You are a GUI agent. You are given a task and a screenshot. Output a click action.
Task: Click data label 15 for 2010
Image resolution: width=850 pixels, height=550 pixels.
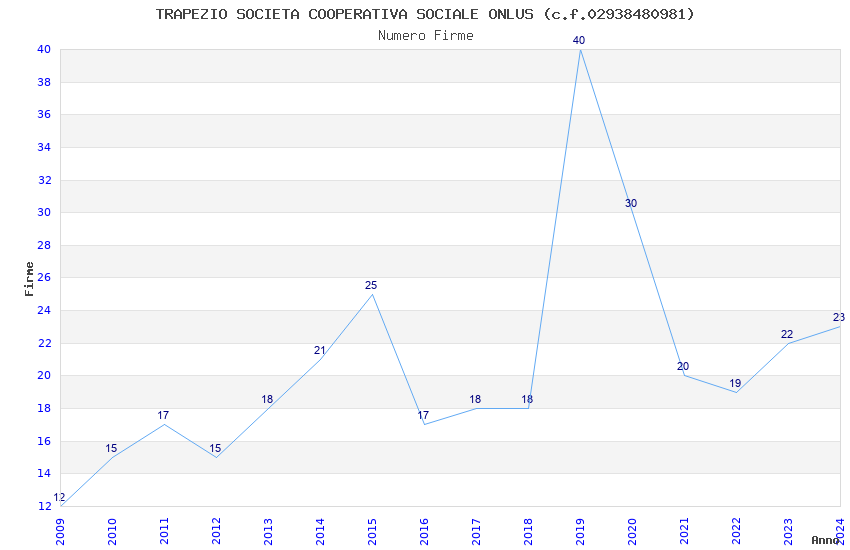pos(111,448)
